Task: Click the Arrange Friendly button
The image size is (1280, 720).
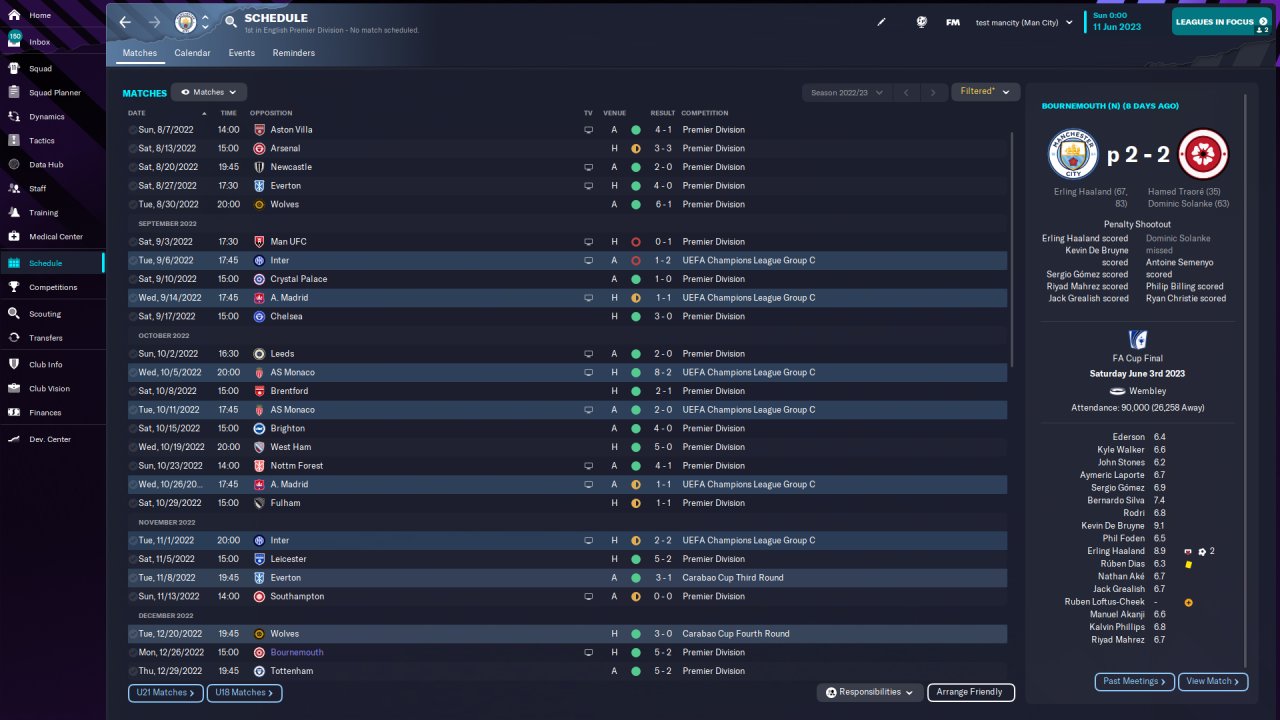Action: pyautogui.click(x=971, y=692)
